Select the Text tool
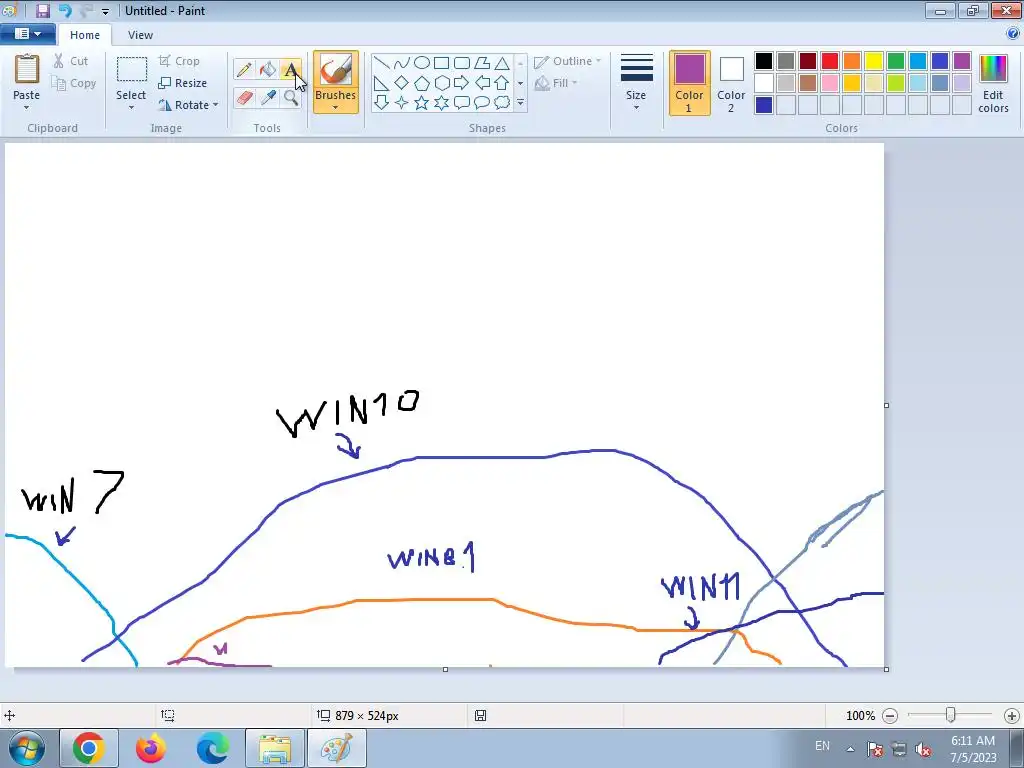The image size is (1024, 768). point(291,69)
